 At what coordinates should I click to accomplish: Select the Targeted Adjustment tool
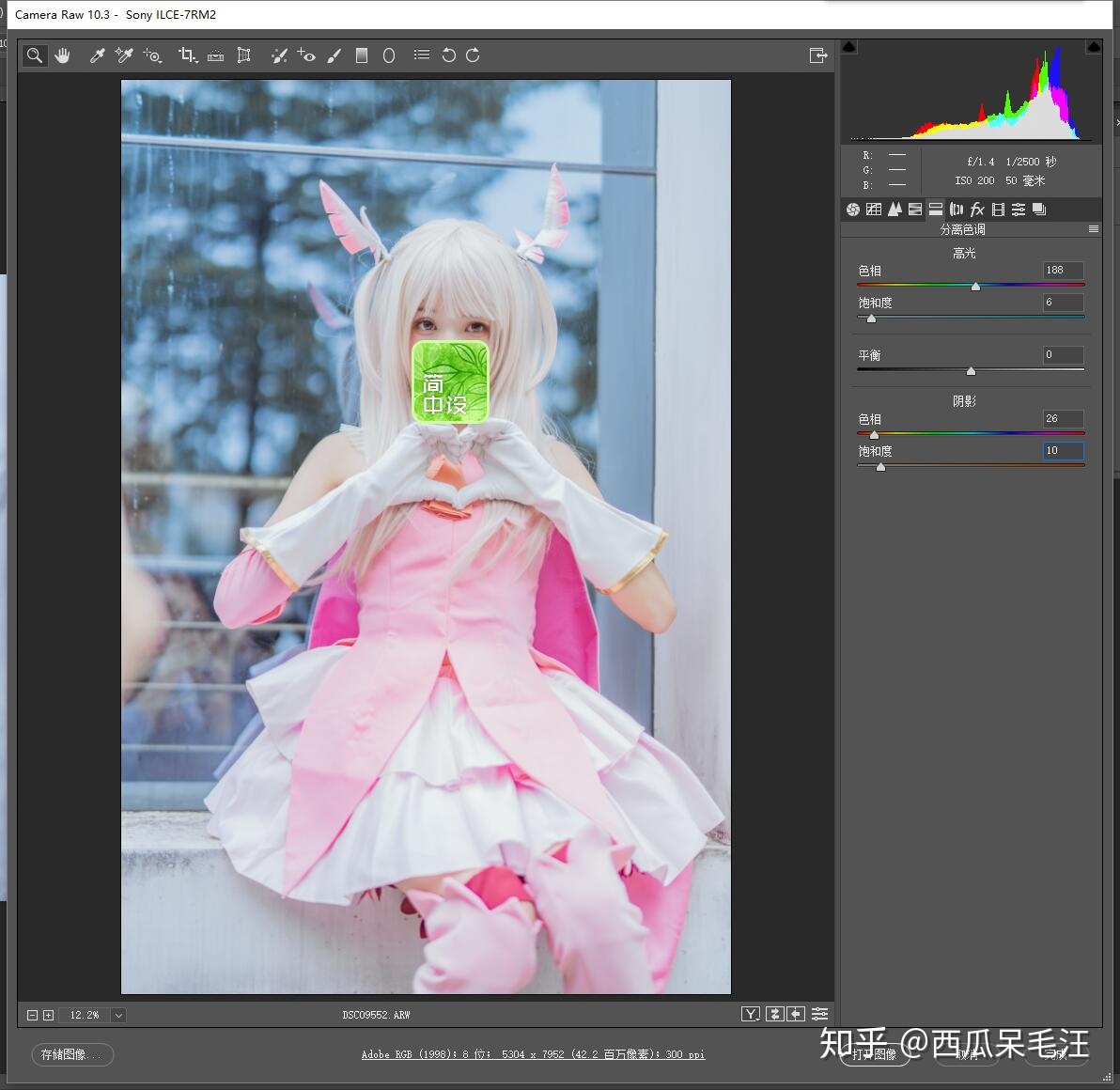[x=152, y=55]
